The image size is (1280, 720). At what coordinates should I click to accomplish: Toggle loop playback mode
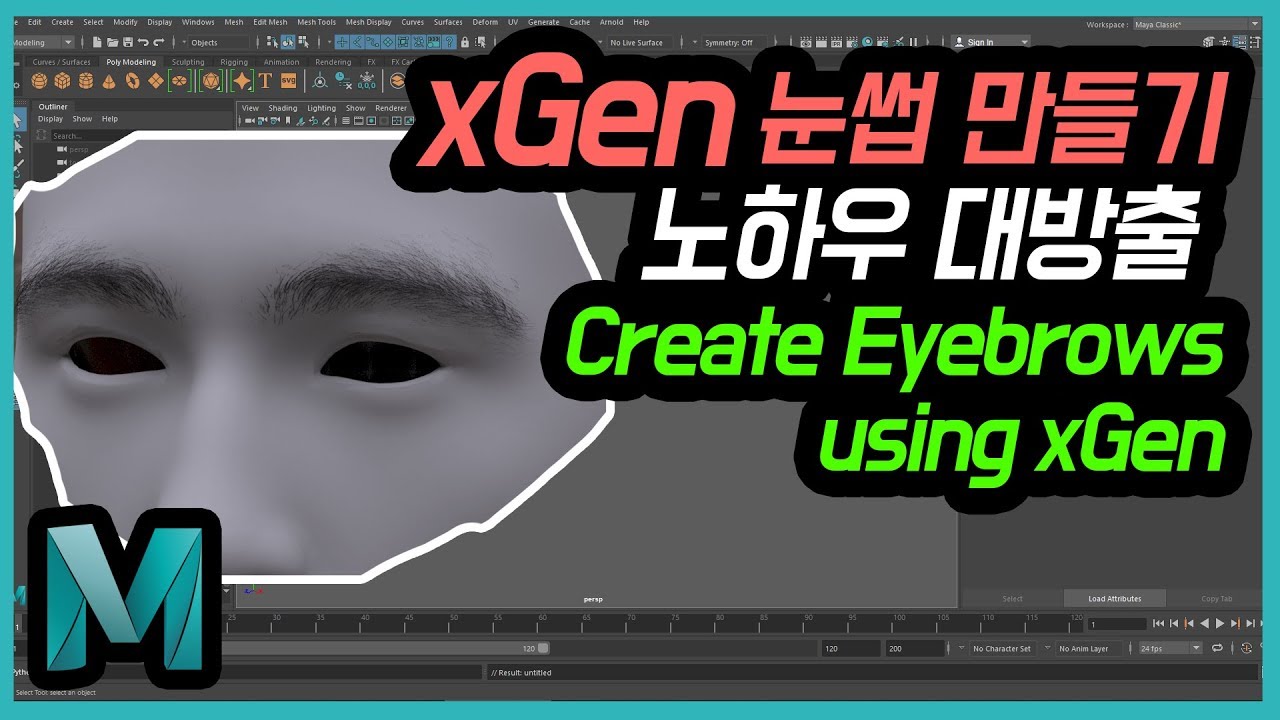[x=1217, y=648]
